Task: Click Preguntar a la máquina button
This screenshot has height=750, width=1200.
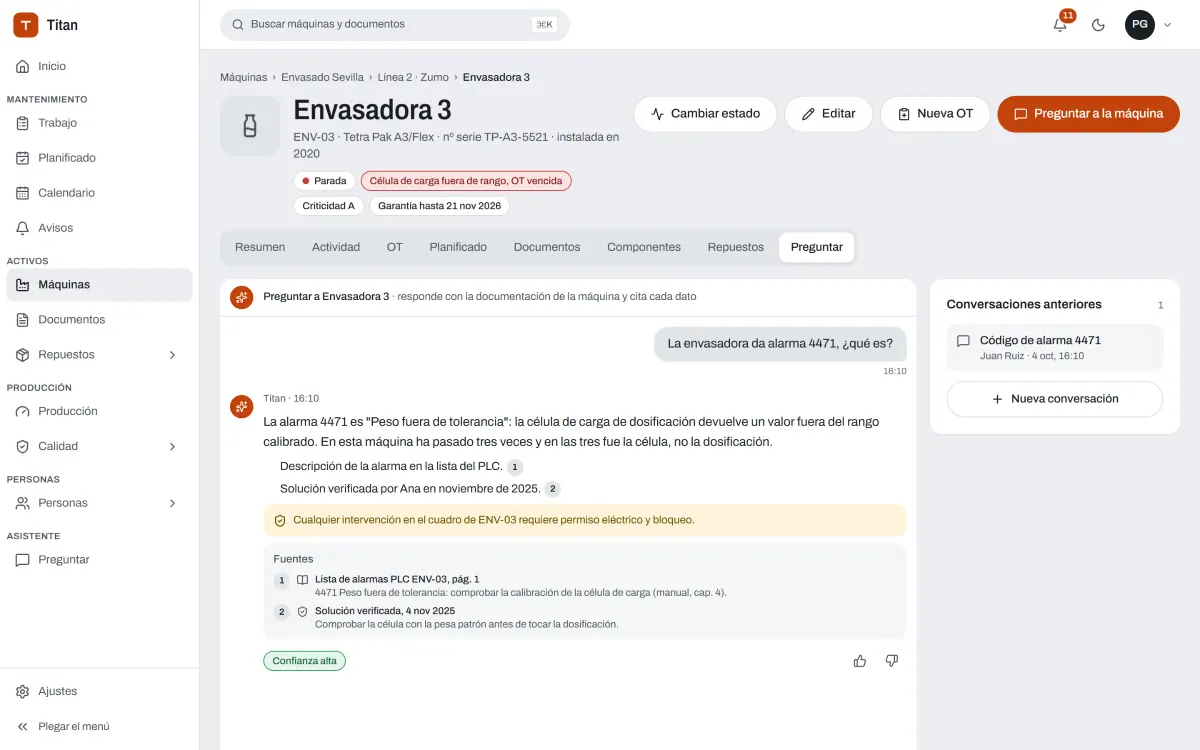Action: [x=1088, y=114]
